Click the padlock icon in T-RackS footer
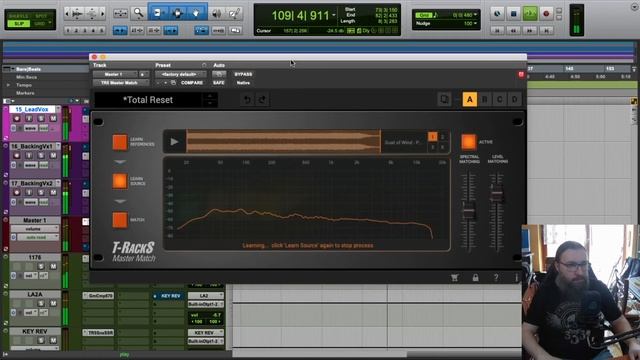Viewport: 640px width, 360px height. tap(476, 278)
